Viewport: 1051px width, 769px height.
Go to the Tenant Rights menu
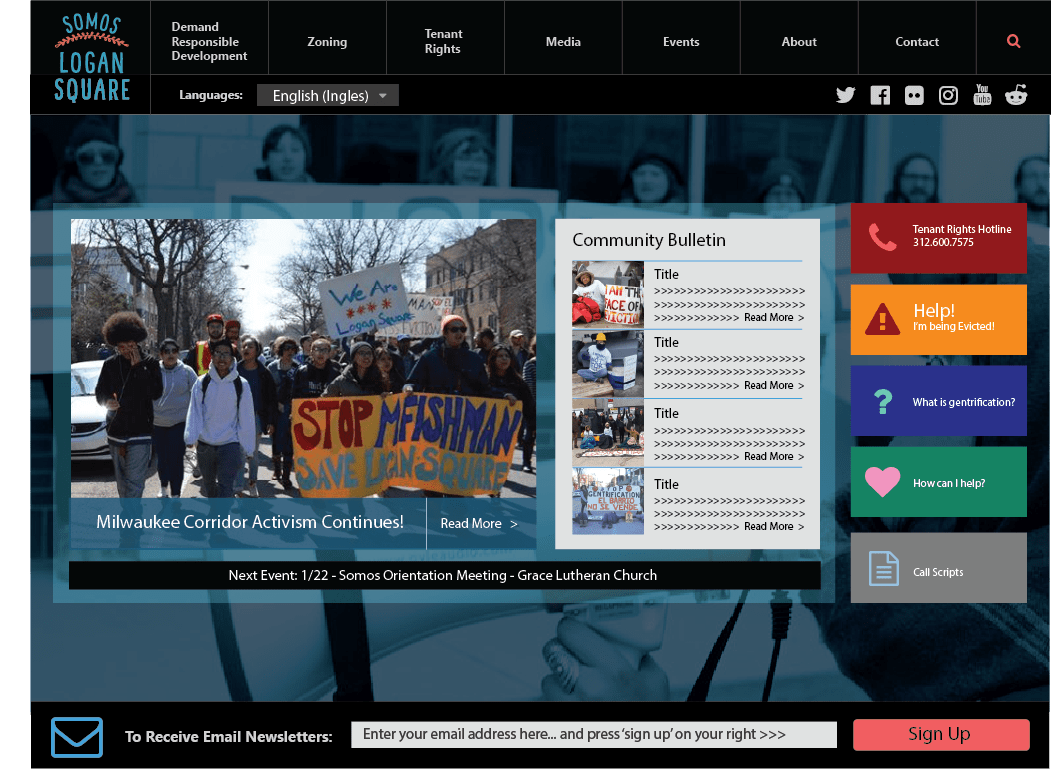(443, 41)
